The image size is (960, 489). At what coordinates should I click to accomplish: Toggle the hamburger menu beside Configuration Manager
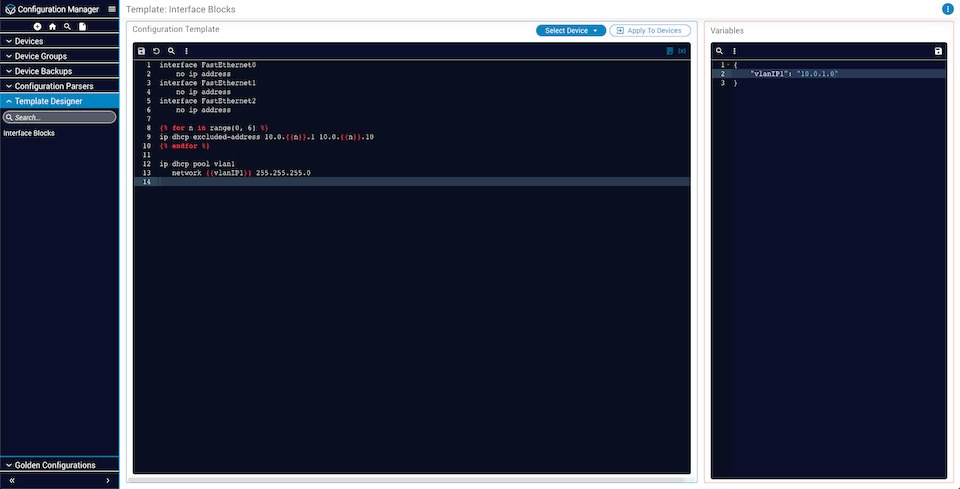tap(112, 9)
